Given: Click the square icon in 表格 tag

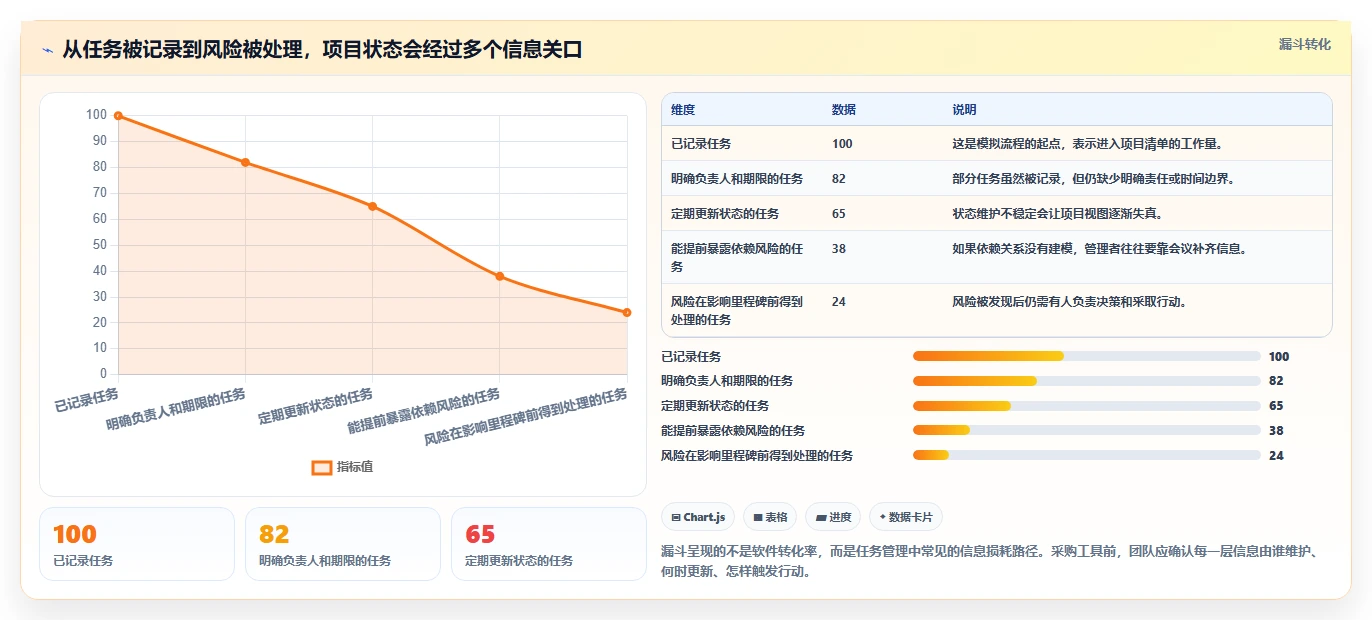Looking at the screenshot, I should (758, 518).
